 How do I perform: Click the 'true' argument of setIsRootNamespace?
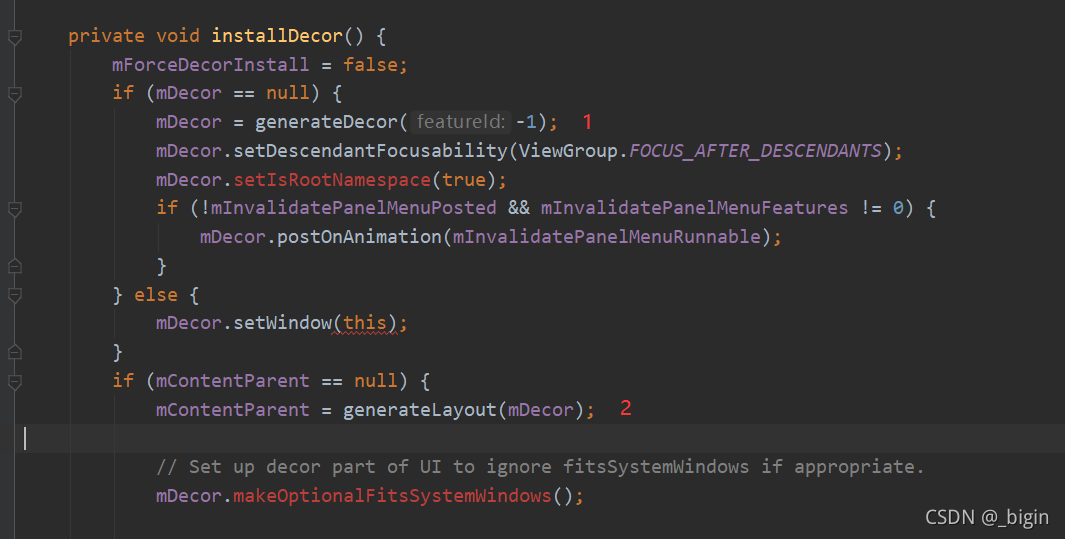pyautogui.click(x=464, y=180)
